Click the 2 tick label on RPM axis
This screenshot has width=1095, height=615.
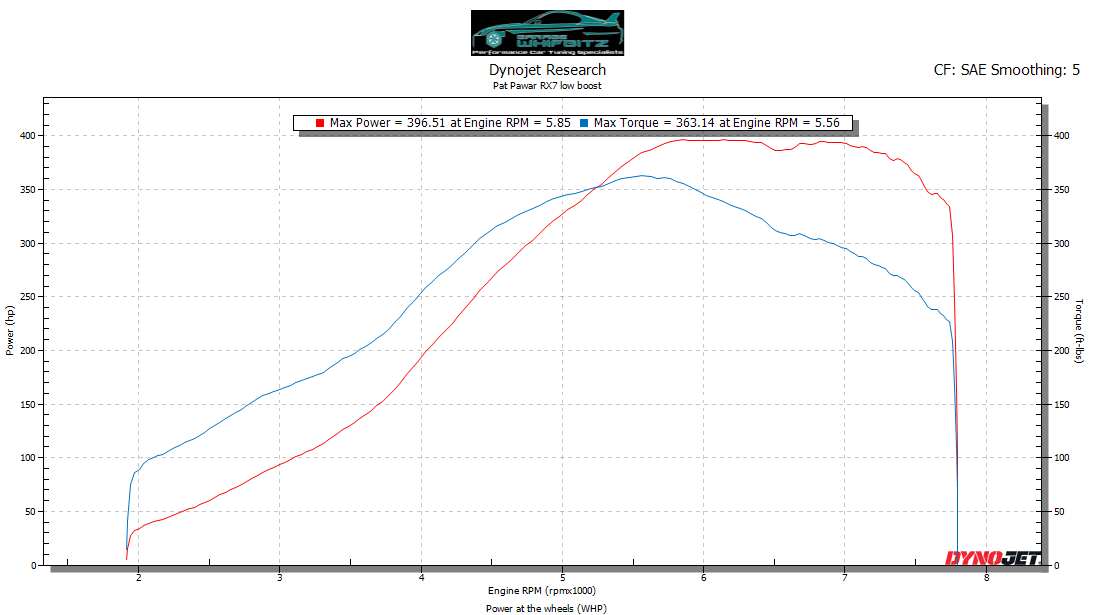tap(138, 578)
